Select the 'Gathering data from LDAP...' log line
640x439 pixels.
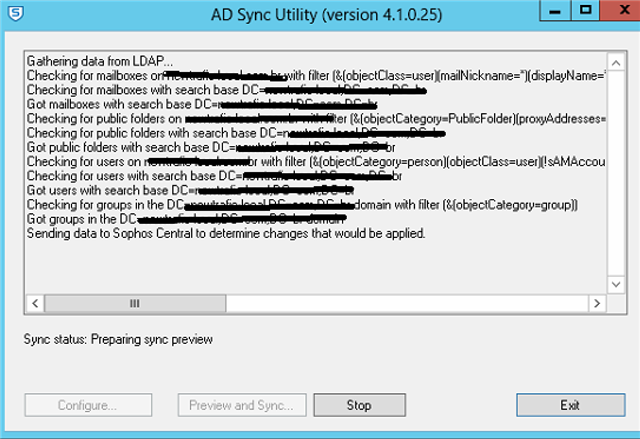[100, 61]
